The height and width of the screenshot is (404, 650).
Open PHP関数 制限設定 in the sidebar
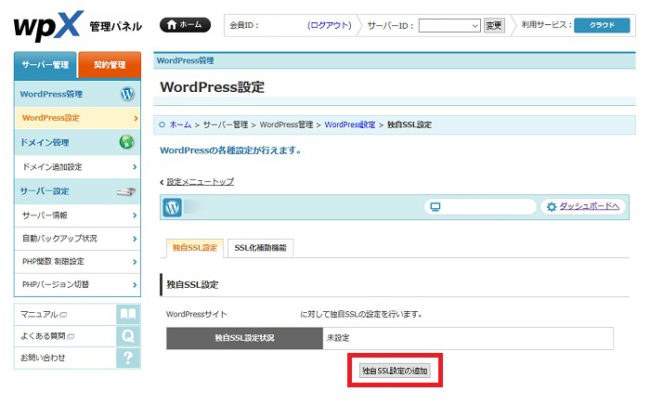click(x=78, y=262)
